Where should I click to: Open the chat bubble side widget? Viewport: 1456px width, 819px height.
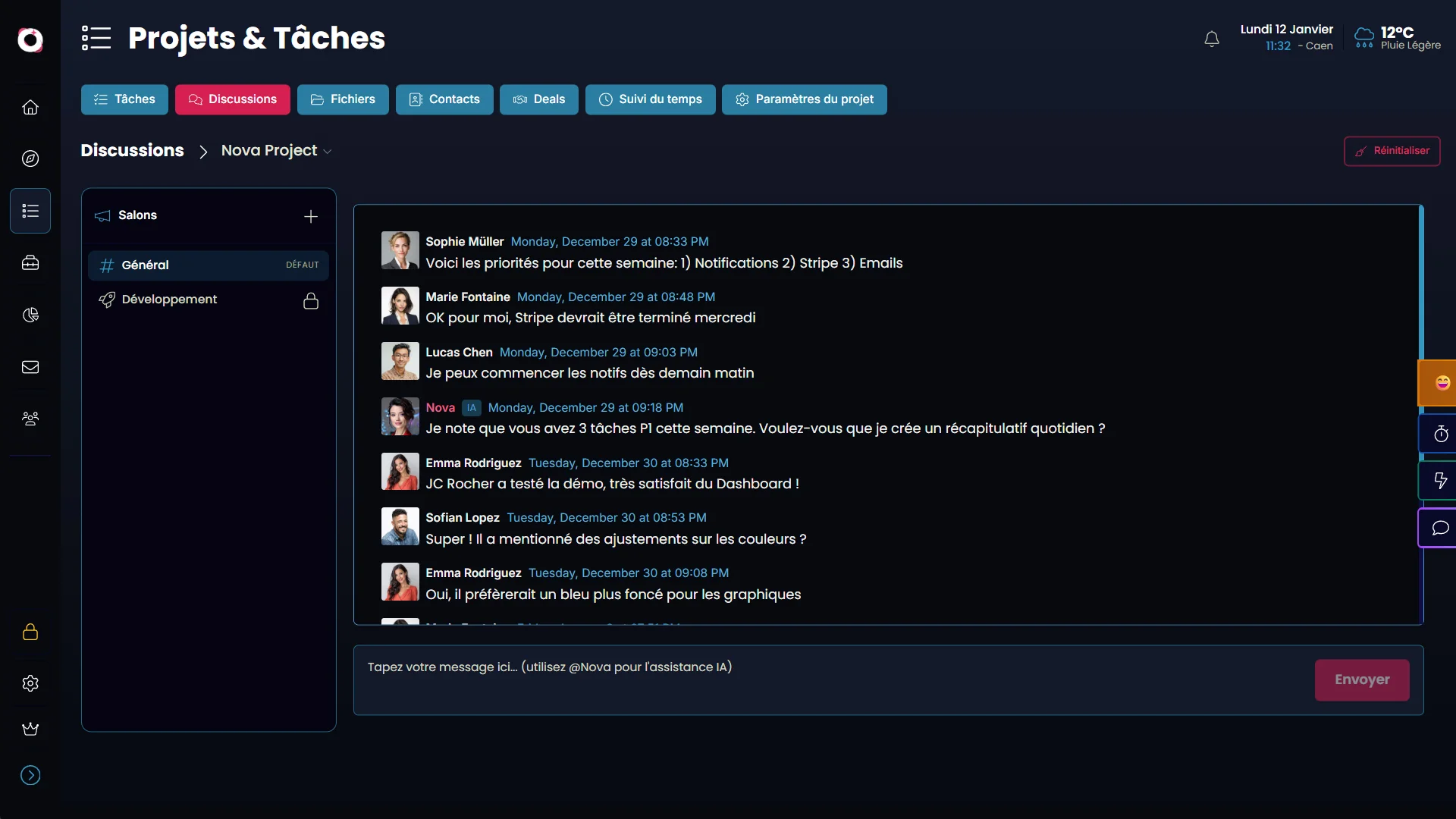click(x=1440, y=528)
